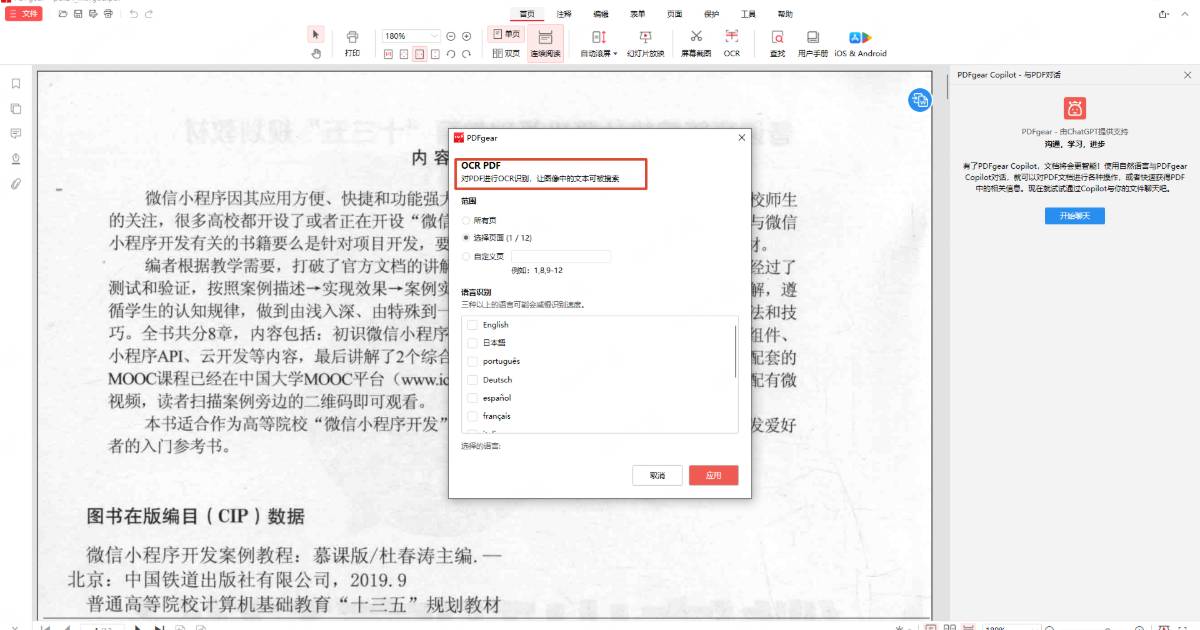Rotate page clockwise

click(x=466, y=54)
